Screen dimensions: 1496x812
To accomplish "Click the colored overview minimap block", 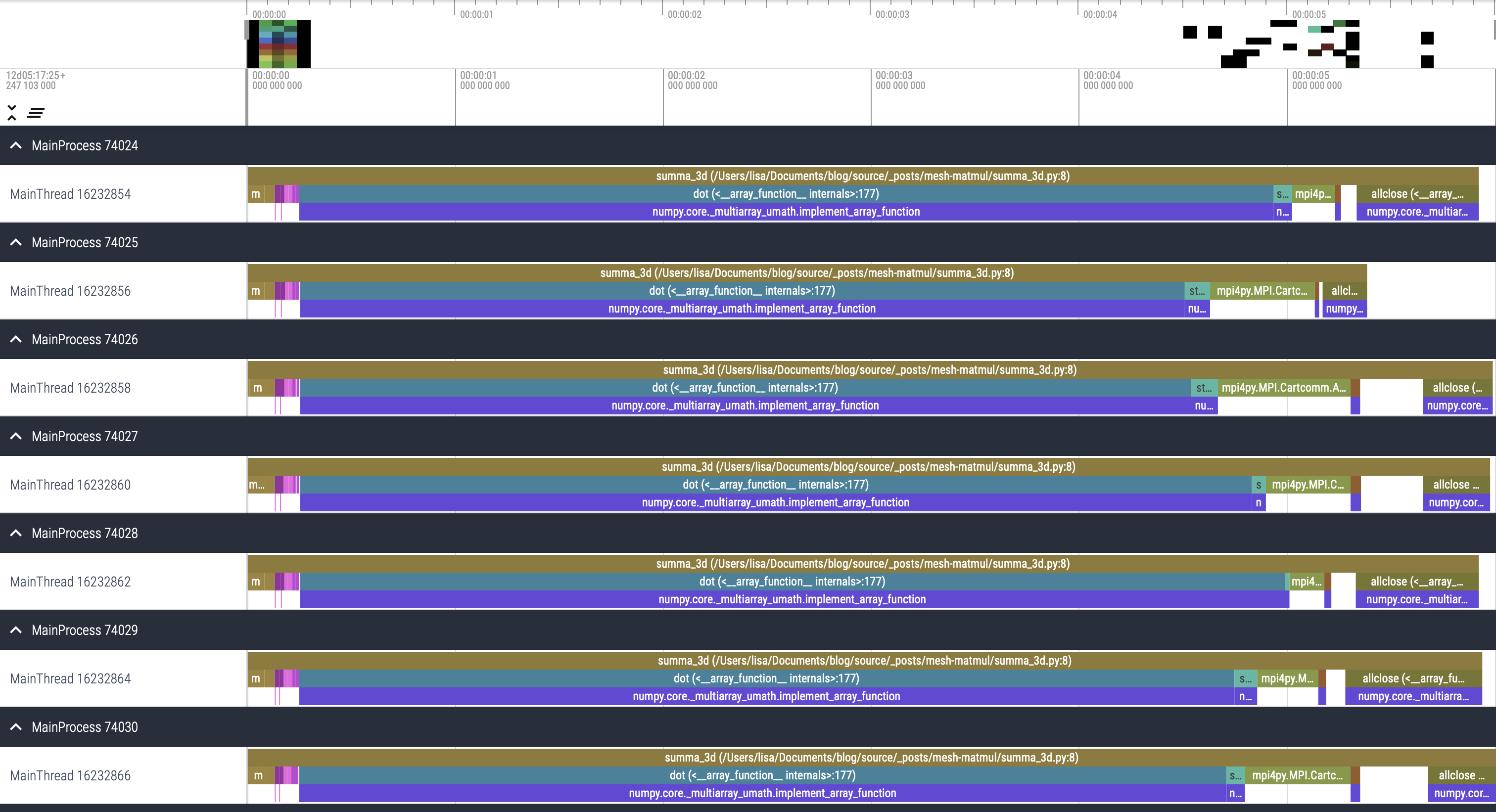I will pyautogui.click(x=278, y=44).
